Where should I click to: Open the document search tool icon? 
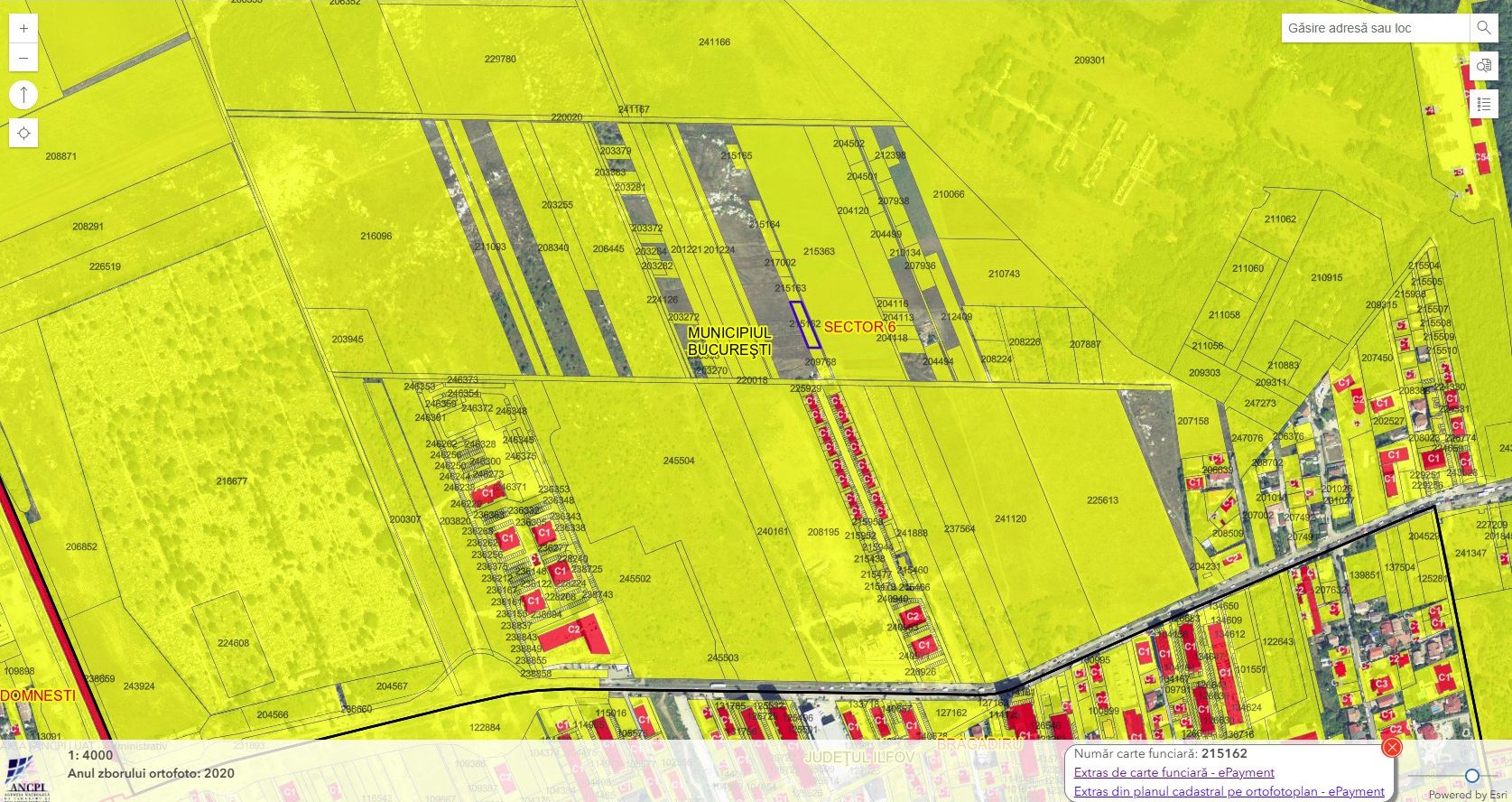[1484, 66]
